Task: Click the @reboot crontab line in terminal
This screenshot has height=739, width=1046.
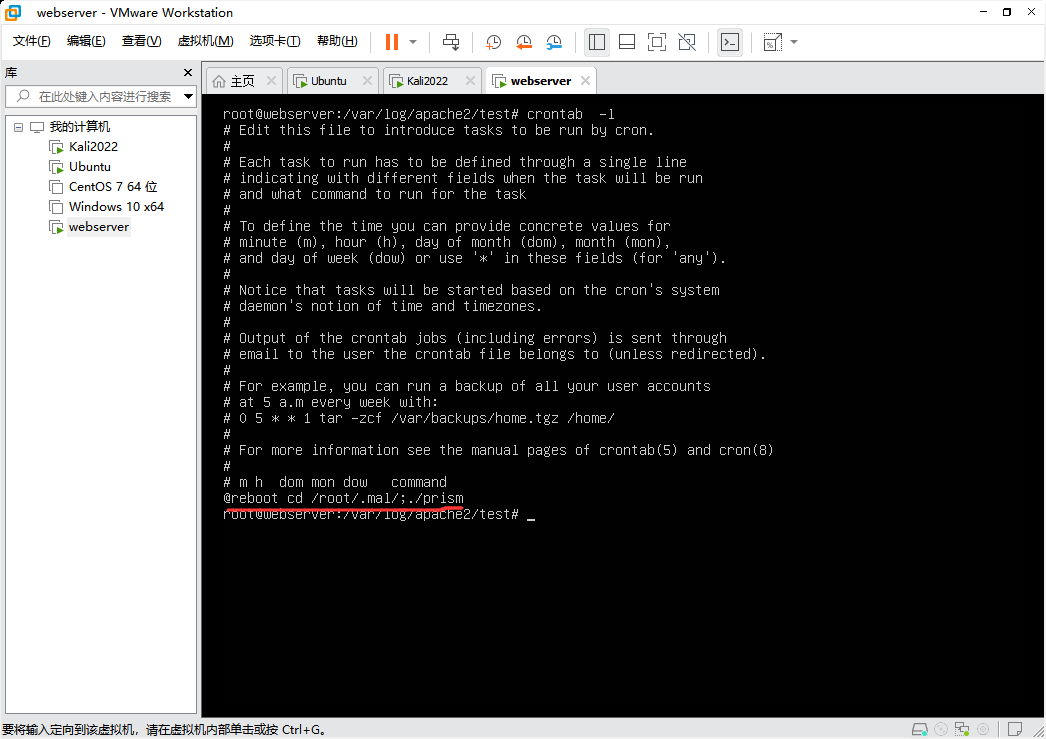Action: 343,498
